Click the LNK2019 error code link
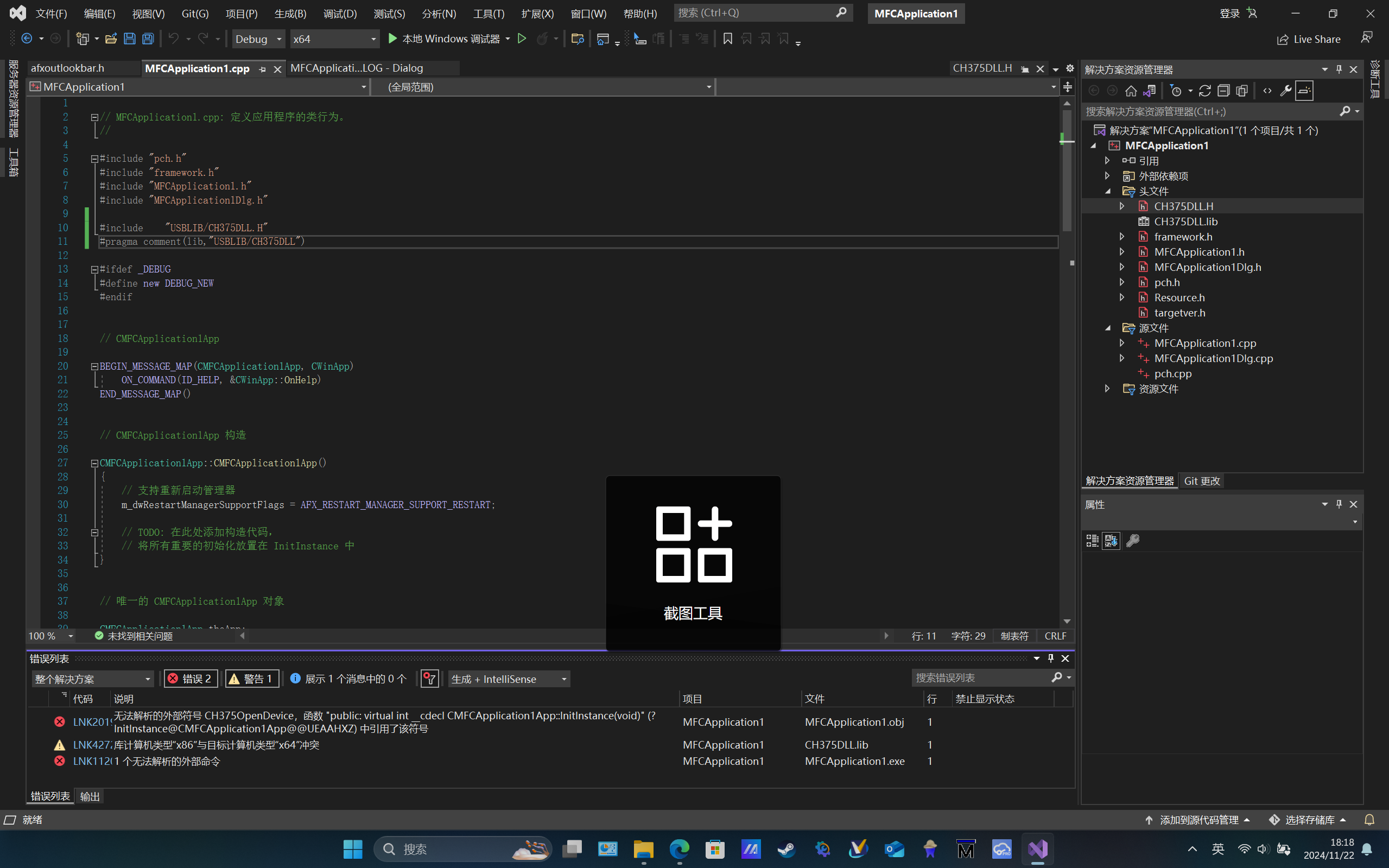Viewport: 1389px width, 868px height. (x=92, y=721)
